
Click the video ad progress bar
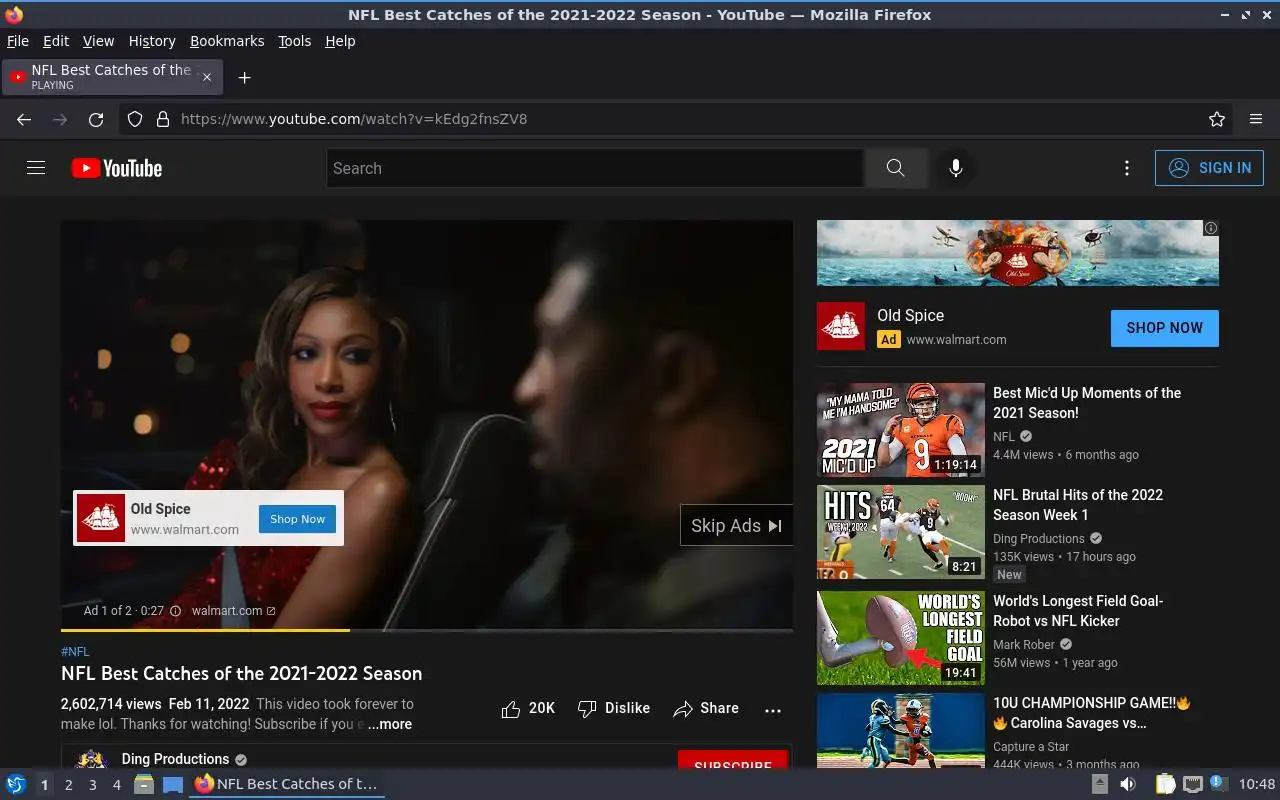point(427,630)
